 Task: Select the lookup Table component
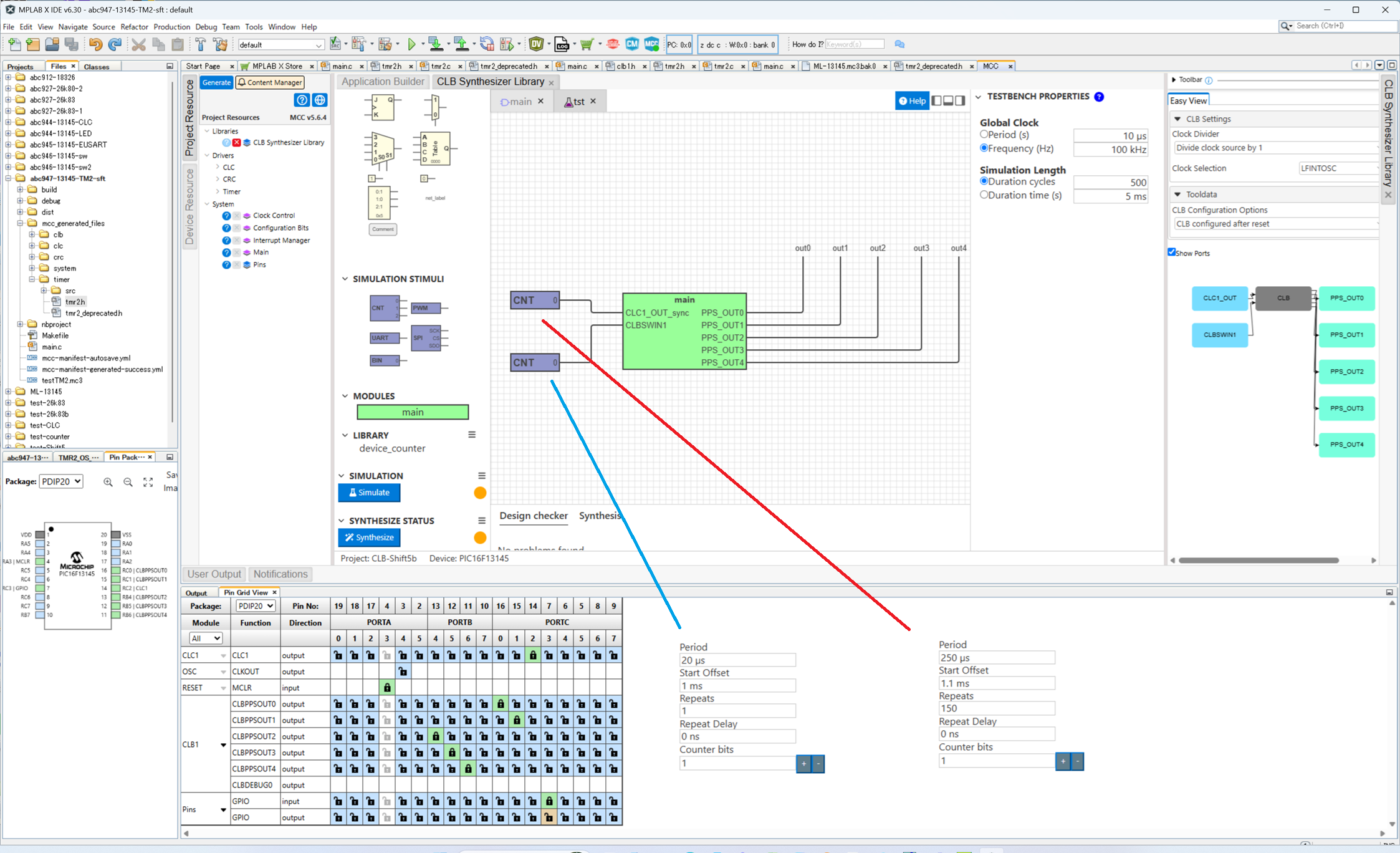tap(434, 148)
